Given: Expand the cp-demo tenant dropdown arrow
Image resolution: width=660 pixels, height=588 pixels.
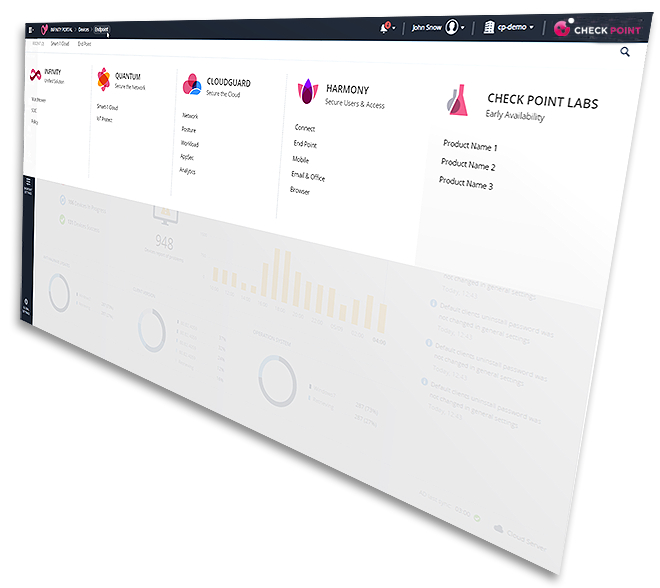Looking at the screenshot, I should [532, 27].
